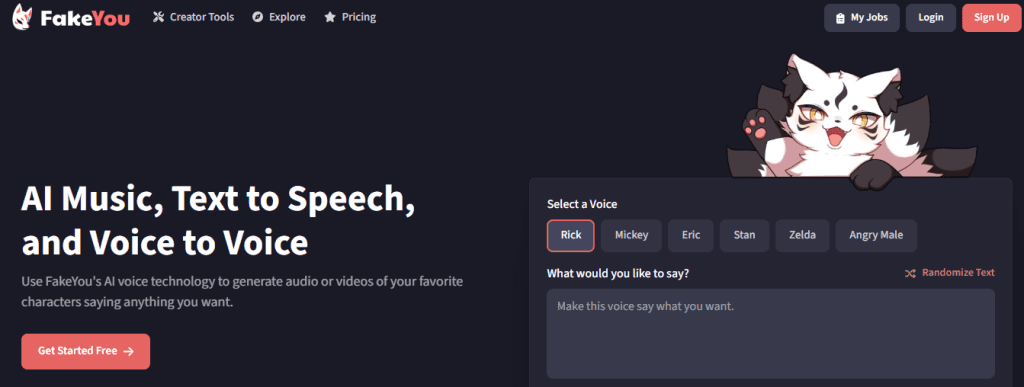Switch to the Zelda voice

click(803, 236)
